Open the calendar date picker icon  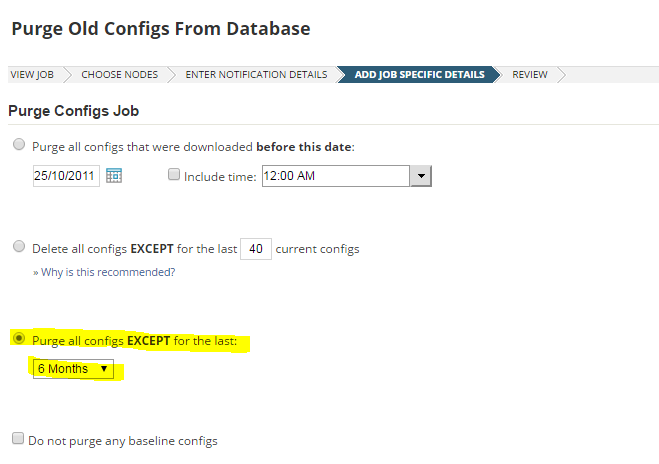coord(114,175)
